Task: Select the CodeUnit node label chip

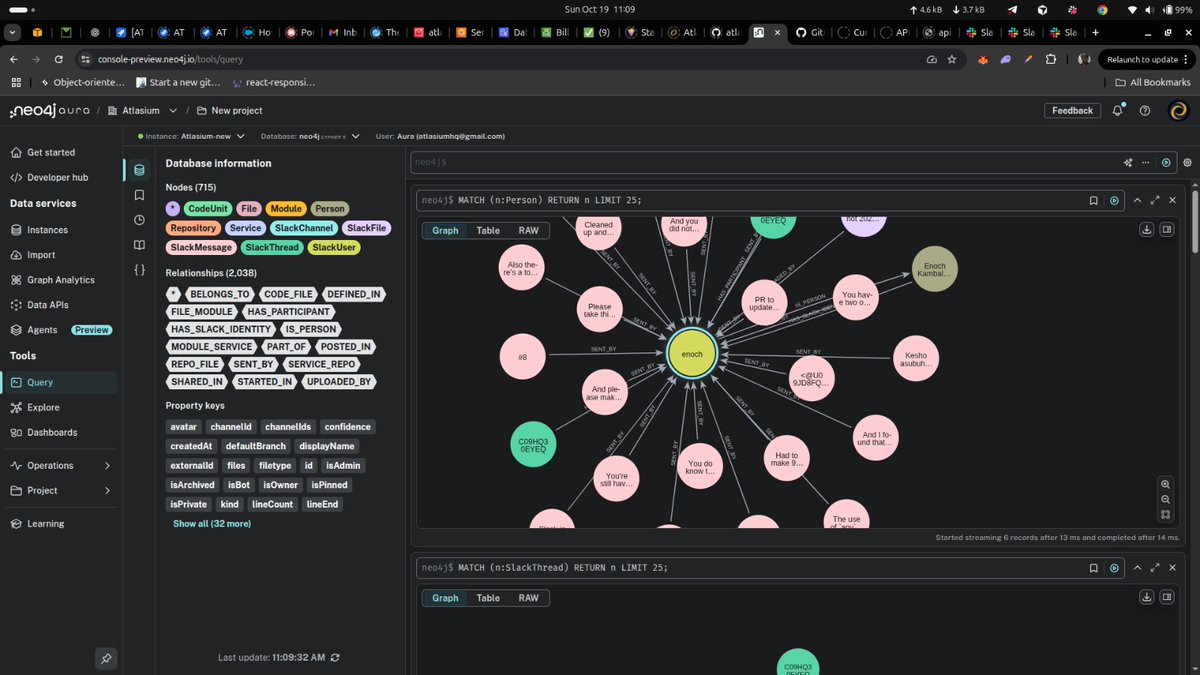Action: 208,209
